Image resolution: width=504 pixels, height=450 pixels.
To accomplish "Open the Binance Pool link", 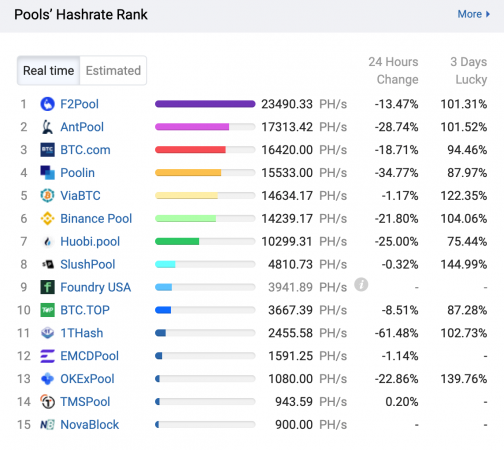I will click(x=96, y=219).
